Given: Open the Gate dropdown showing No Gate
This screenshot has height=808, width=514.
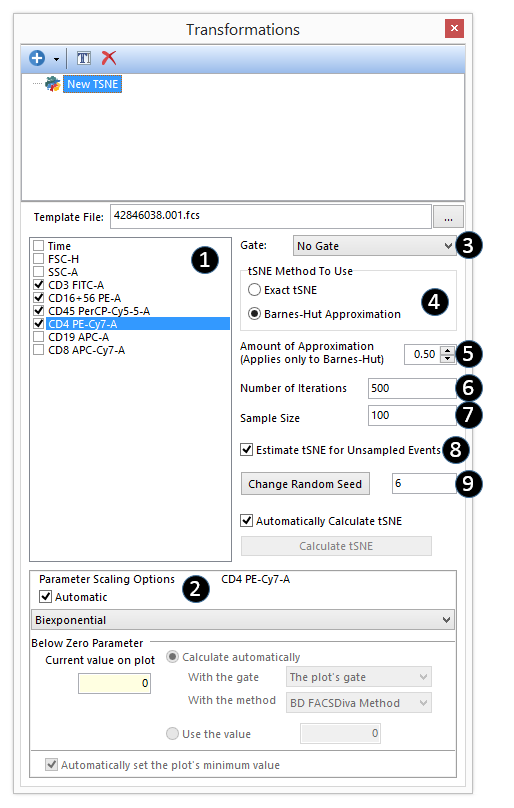Looking at the screenshot, I should (374, 246).
